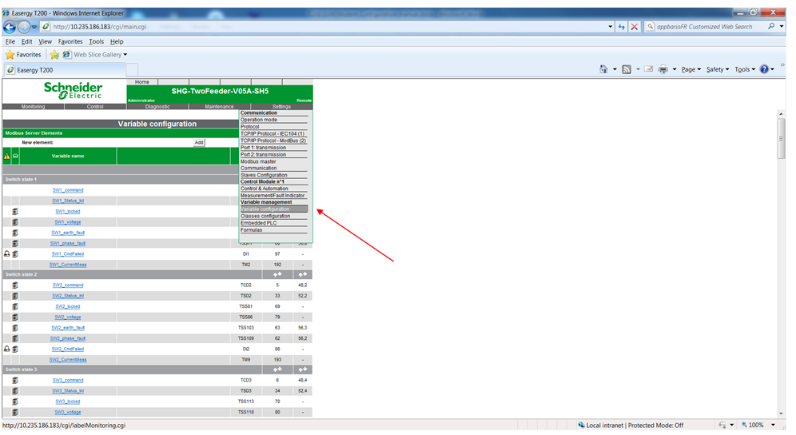
Task: Open the Diagnostic tab on the page
Action: (x=157, y=107)
